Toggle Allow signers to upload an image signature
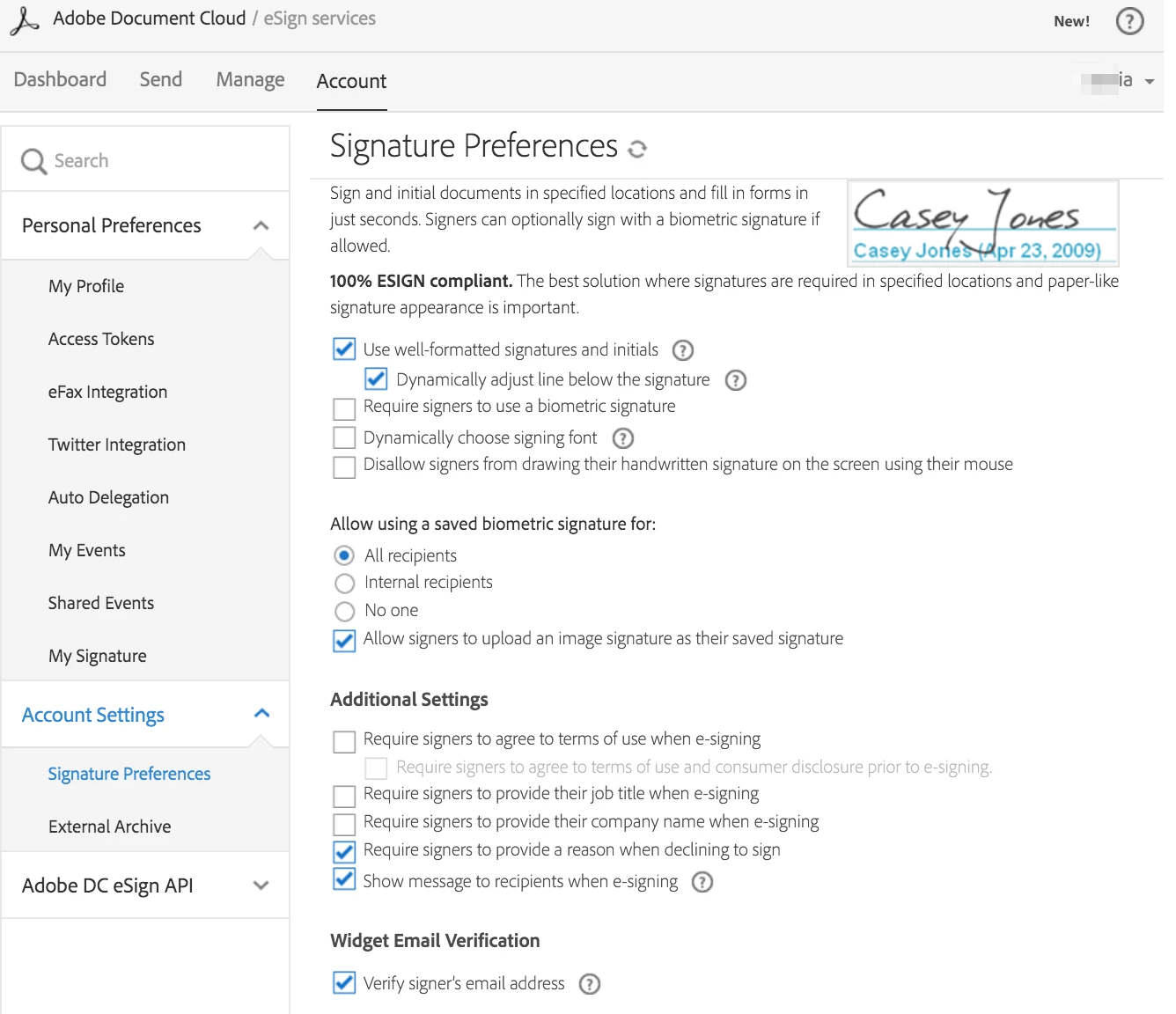 pyautogui.click(x=344, y=641)
